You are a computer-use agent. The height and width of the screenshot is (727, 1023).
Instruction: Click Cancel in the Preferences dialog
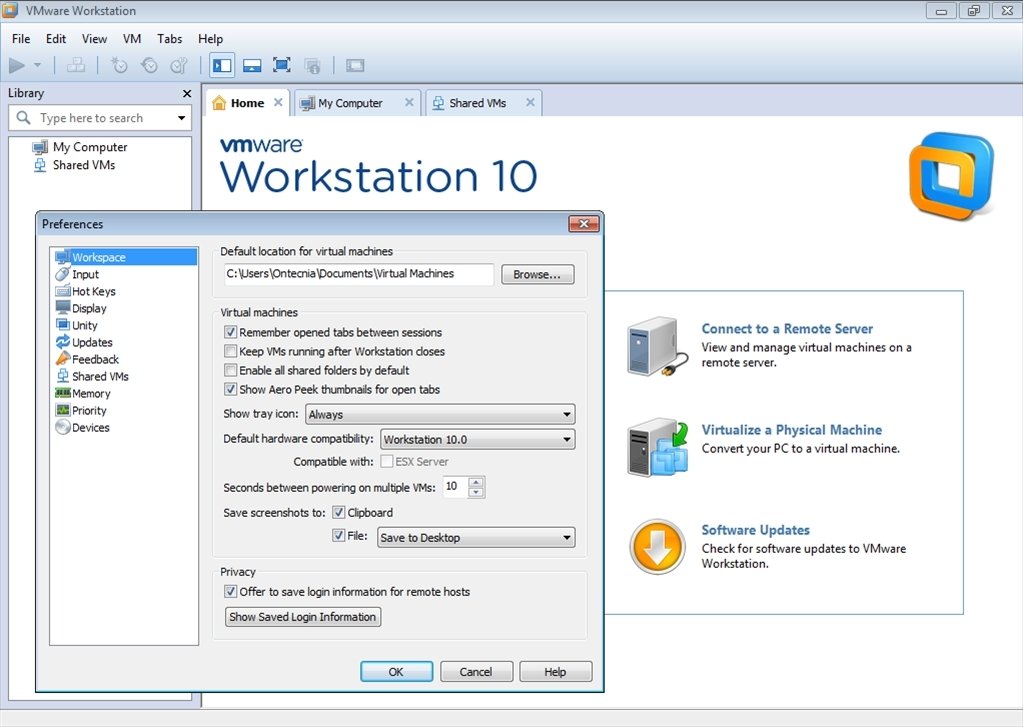click(476, 672)
